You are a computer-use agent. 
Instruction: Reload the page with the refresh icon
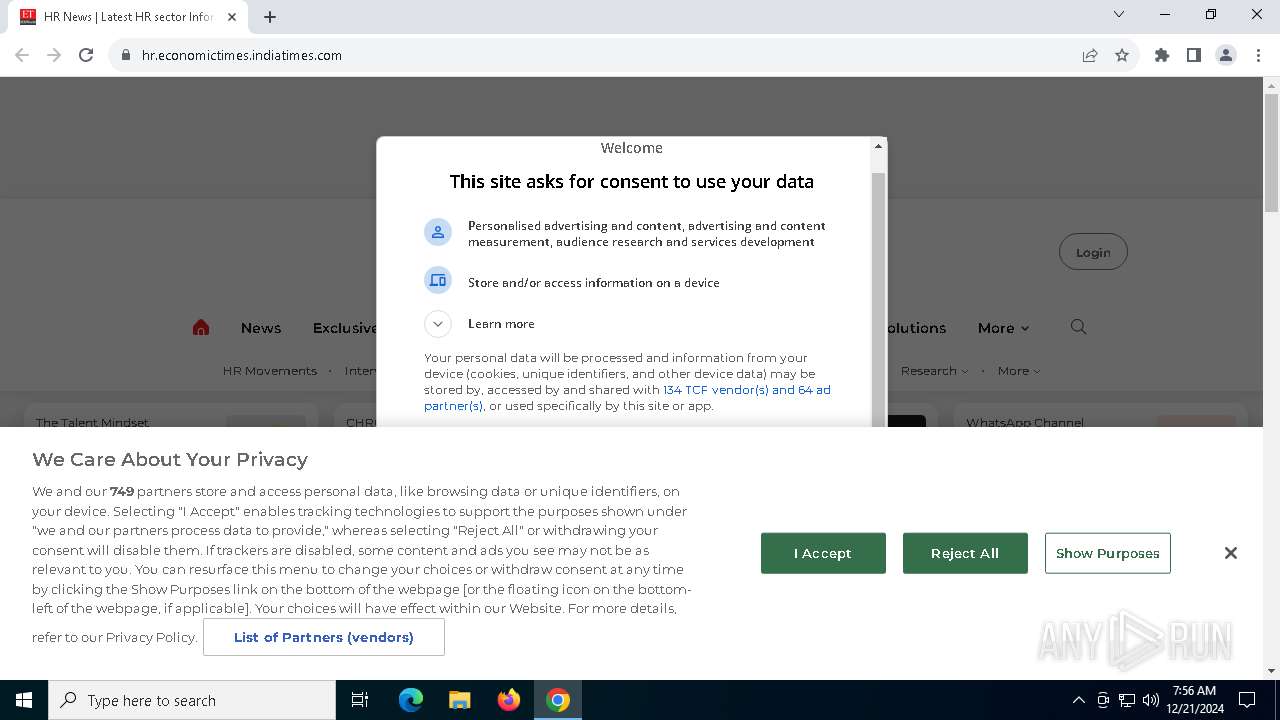(x=86, y=55)
